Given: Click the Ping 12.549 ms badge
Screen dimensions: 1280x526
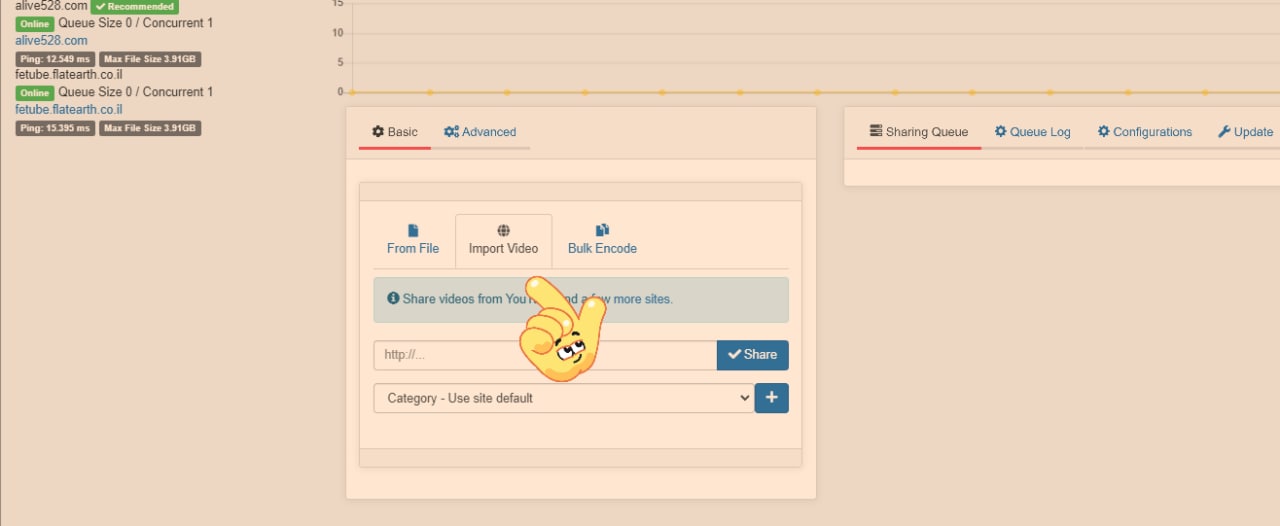Looking at the screenshot, I should [55, 59].
